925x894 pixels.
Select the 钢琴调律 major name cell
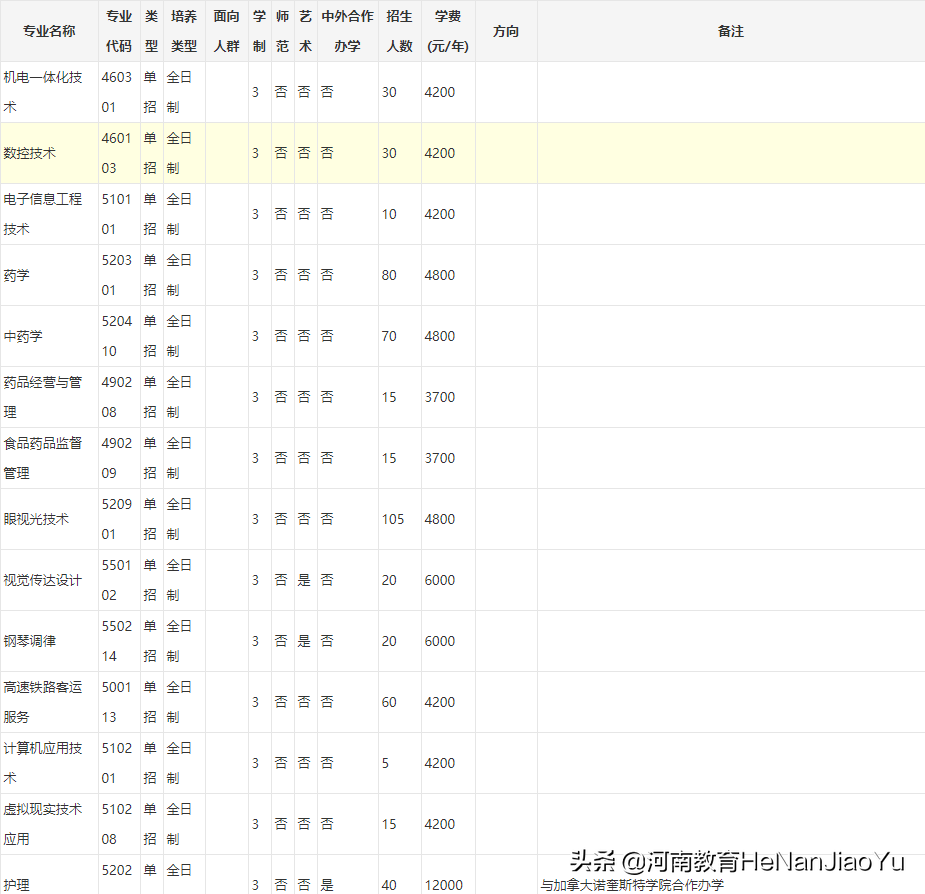click(30, 641)
